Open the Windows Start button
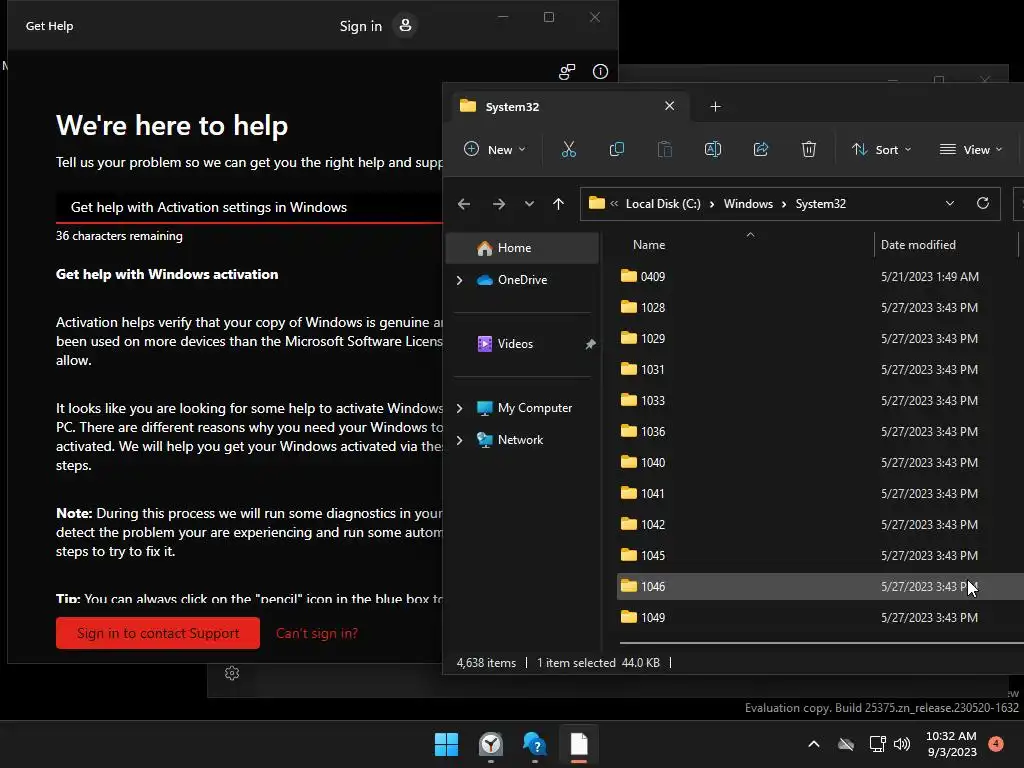 point(447,744)
